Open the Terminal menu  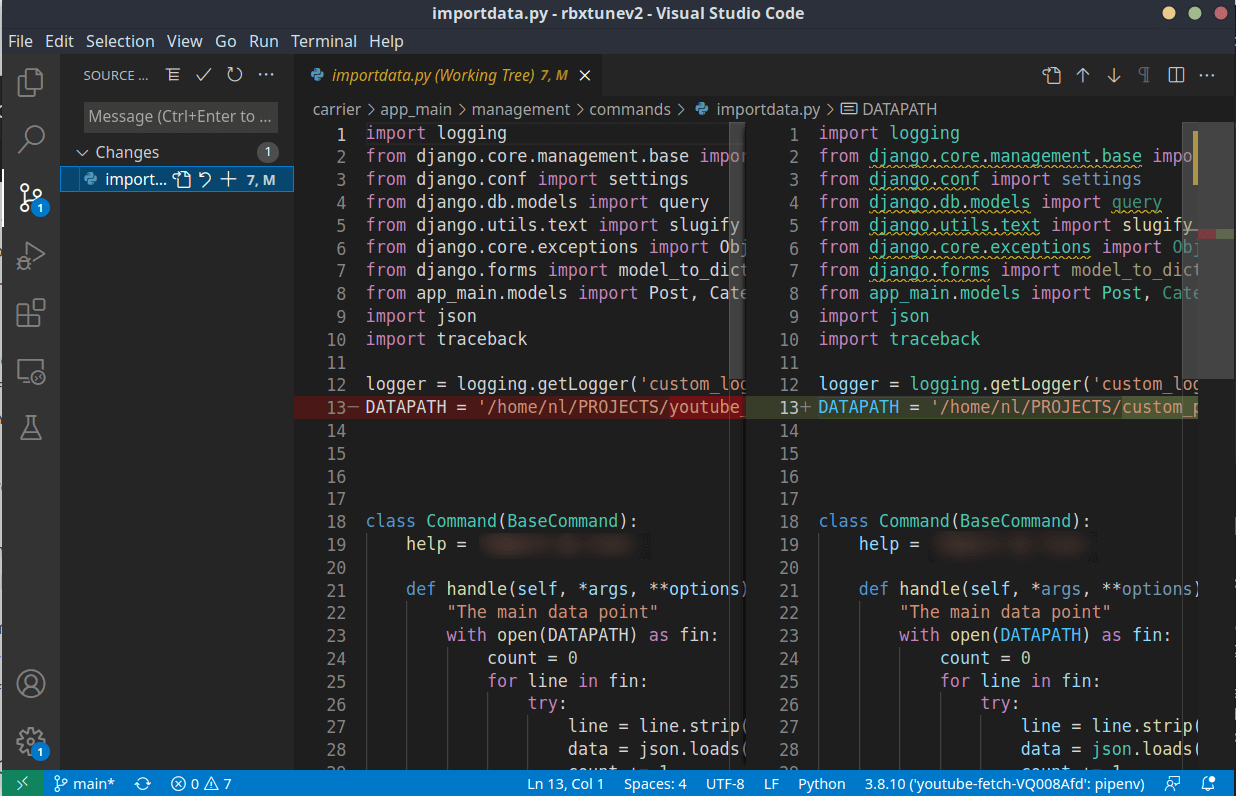pos(323,41)
